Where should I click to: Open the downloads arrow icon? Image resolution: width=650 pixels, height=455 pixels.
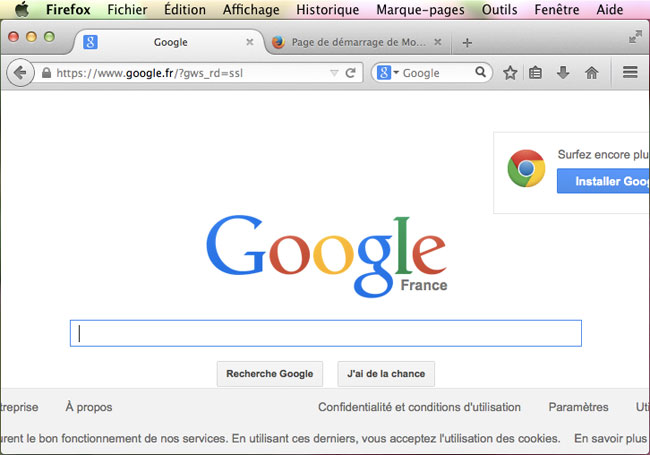[563, 73]
